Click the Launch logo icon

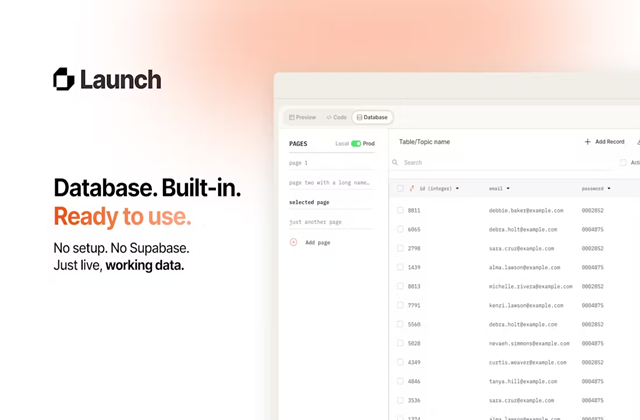pyautogui.click(x=64, y=79)
